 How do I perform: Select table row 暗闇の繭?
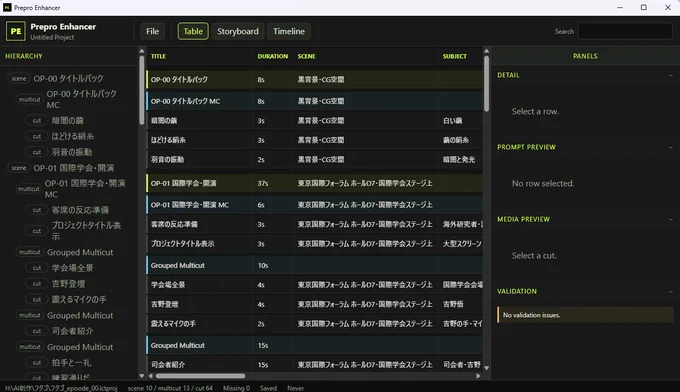click(314, 121)
